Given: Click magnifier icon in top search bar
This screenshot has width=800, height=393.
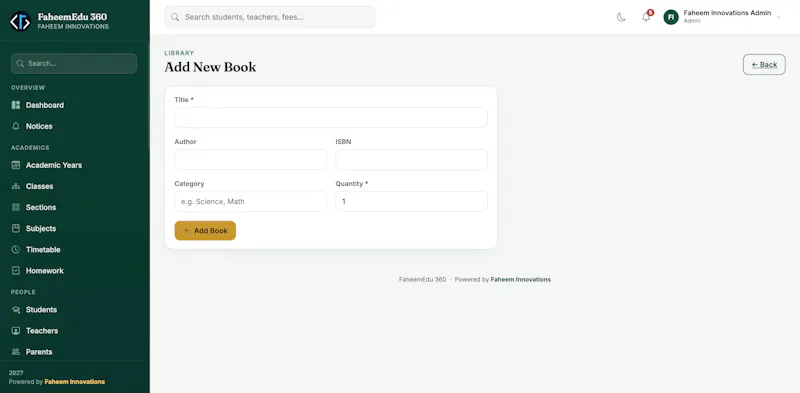Looking at the screenshot, I should [175, 17].
